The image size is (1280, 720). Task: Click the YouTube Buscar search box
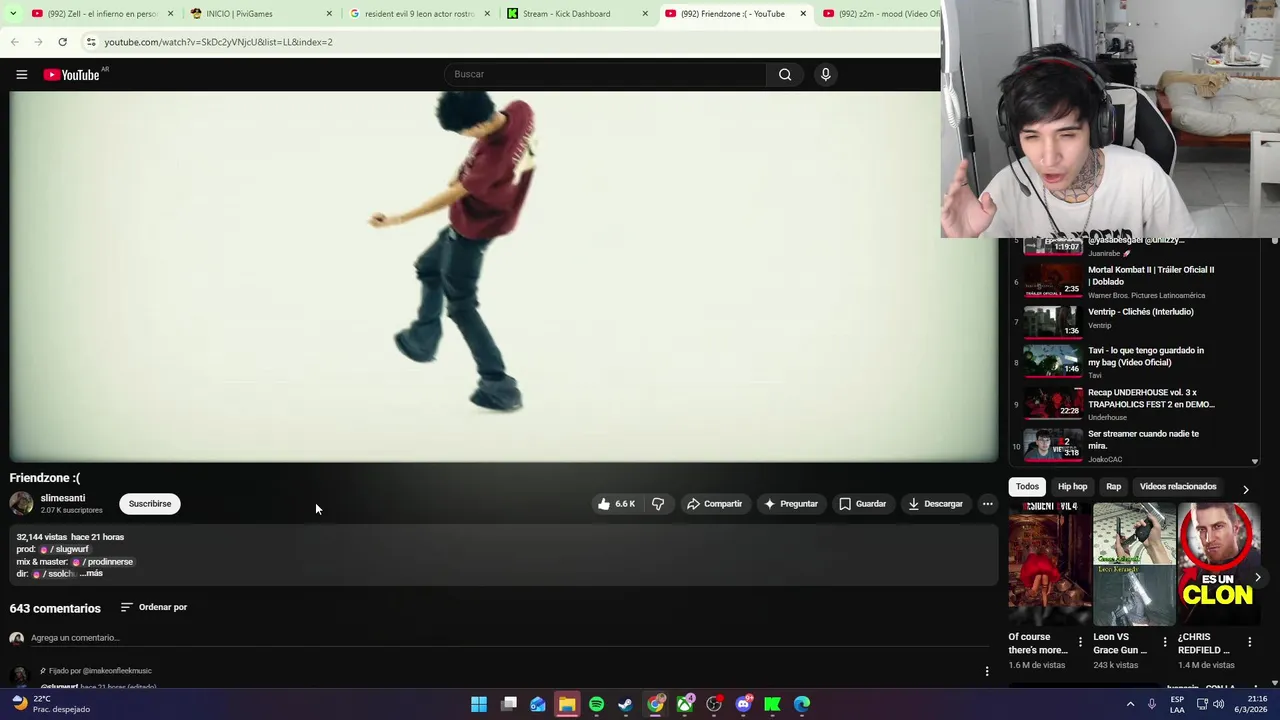pyautogui.click(x=606, y=74)
